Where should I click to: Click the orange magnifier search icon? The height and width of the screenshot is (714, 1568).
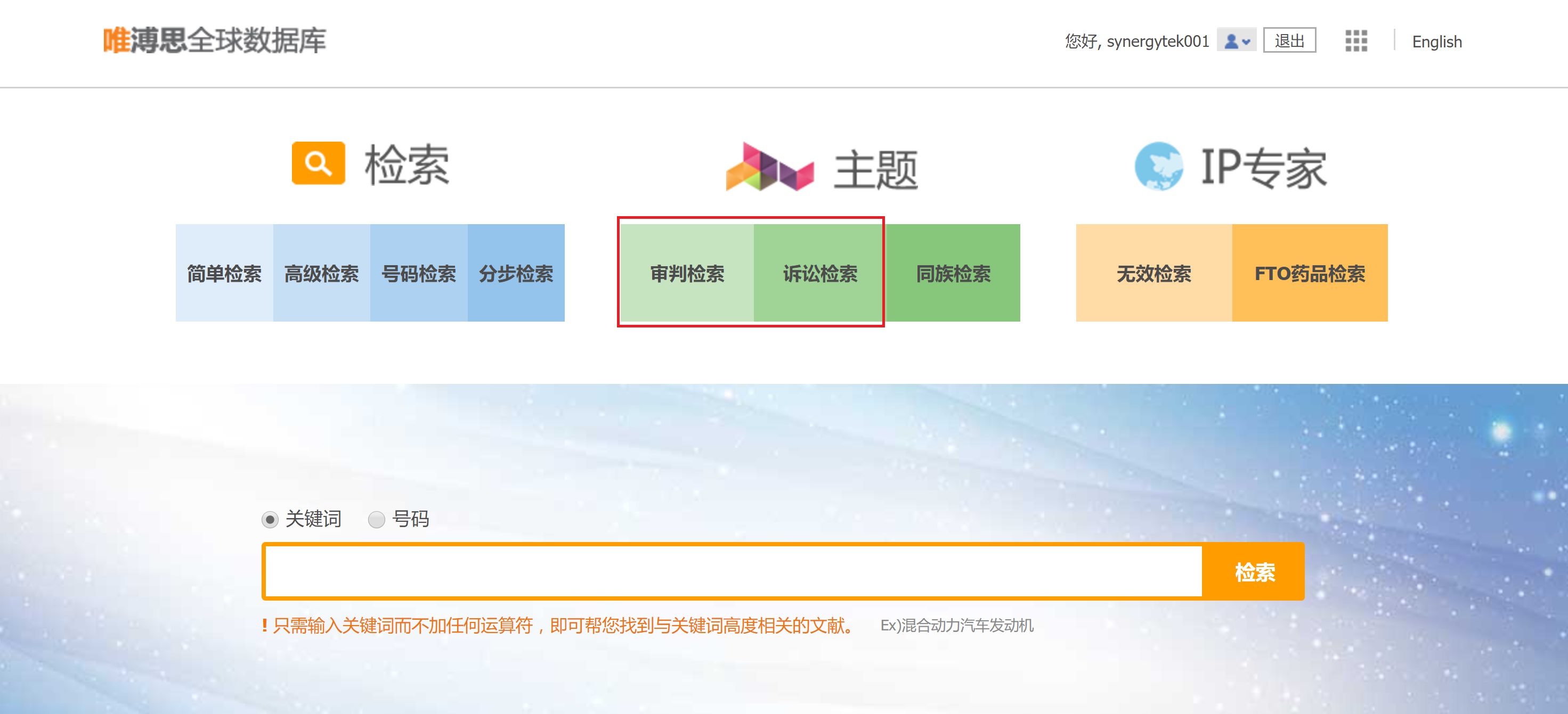pos(319,163)
